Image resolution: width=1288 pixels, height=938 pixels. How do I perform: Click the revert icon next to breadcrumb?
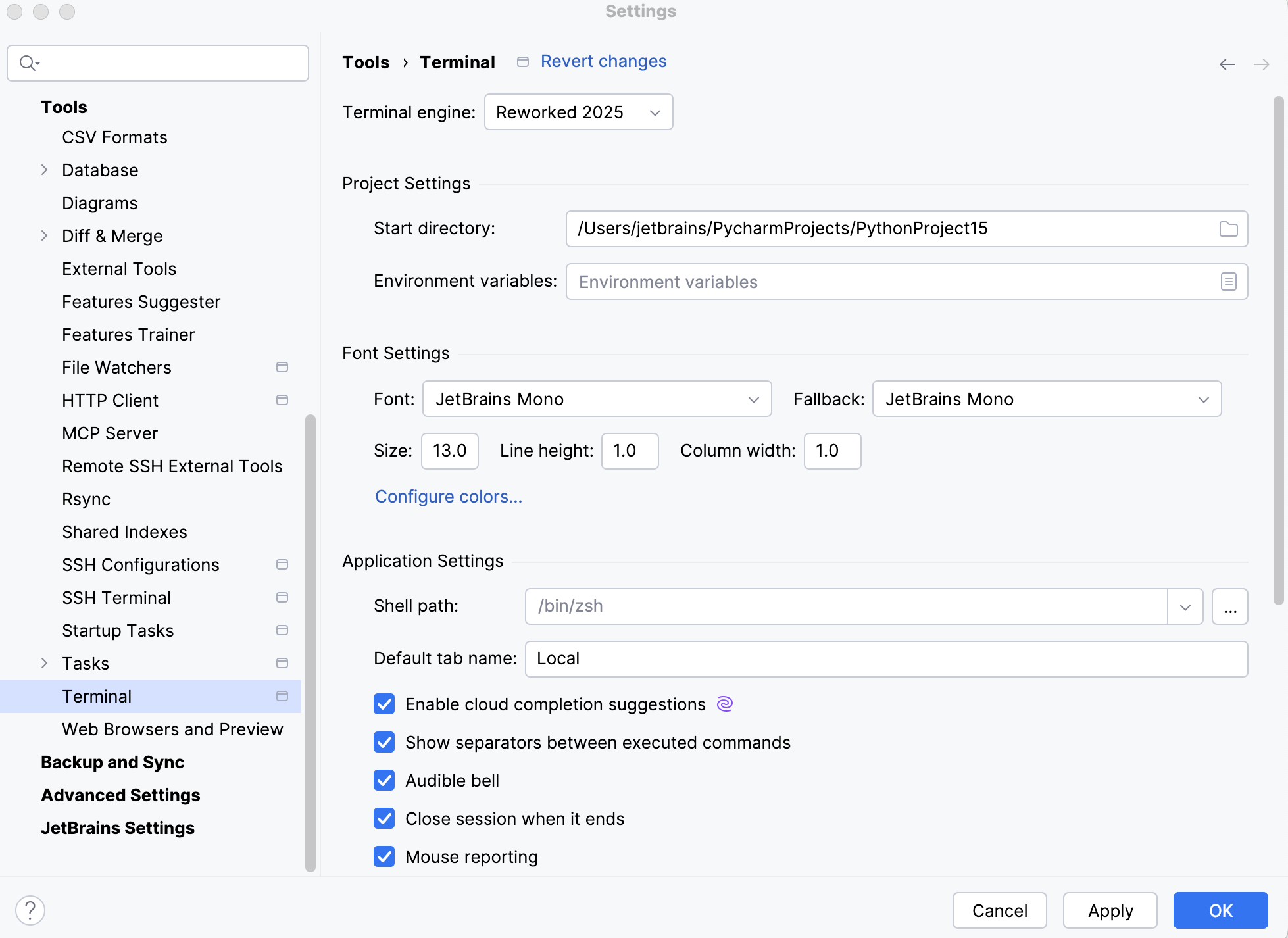click(522, 61)
